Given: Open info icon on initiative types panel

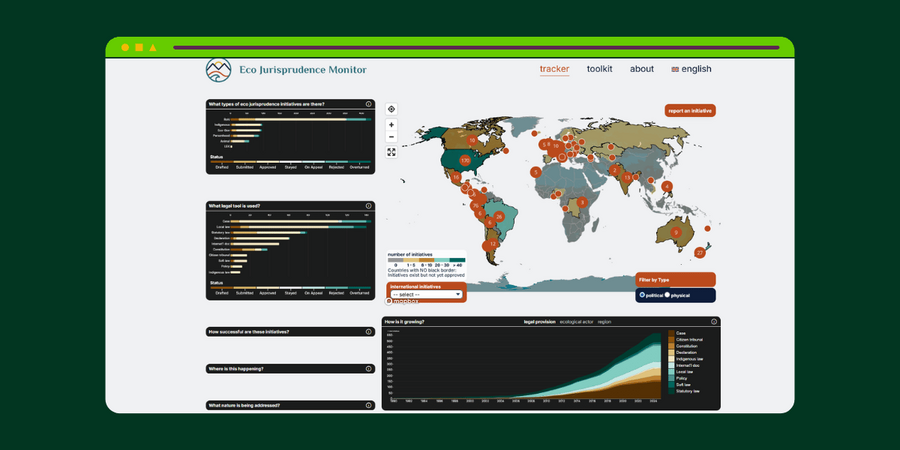Looking at the screenshot, I should (368, 104).
